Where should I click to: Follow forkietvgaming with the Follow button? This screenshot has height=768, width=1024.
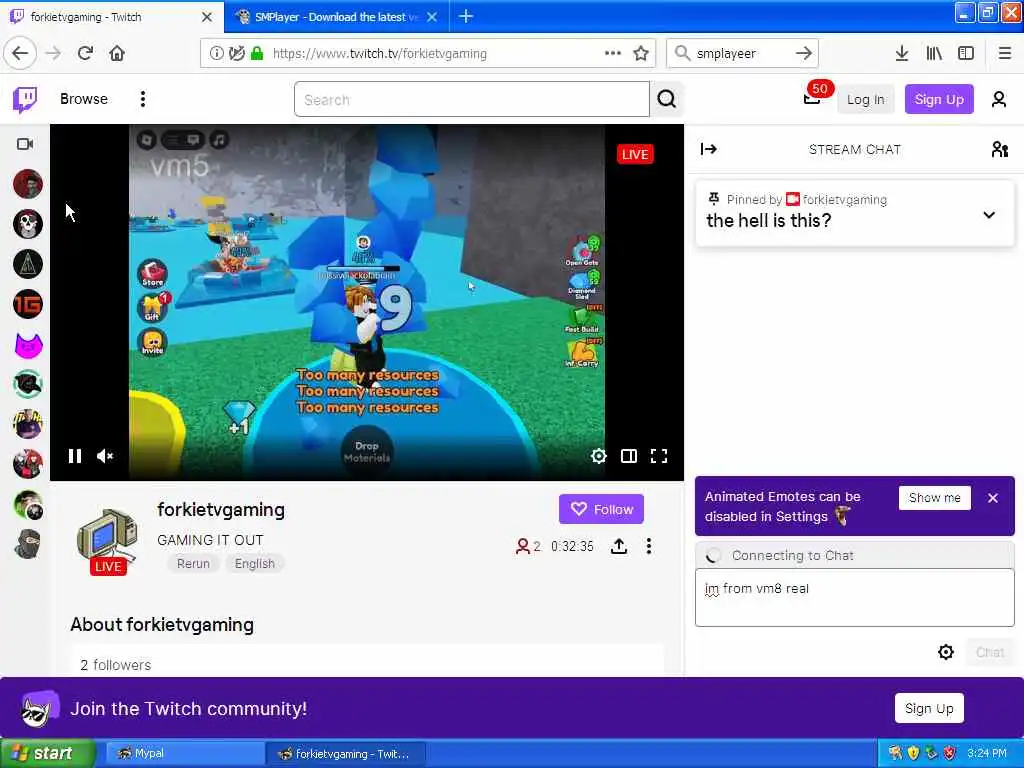click(x=601, y=509)
